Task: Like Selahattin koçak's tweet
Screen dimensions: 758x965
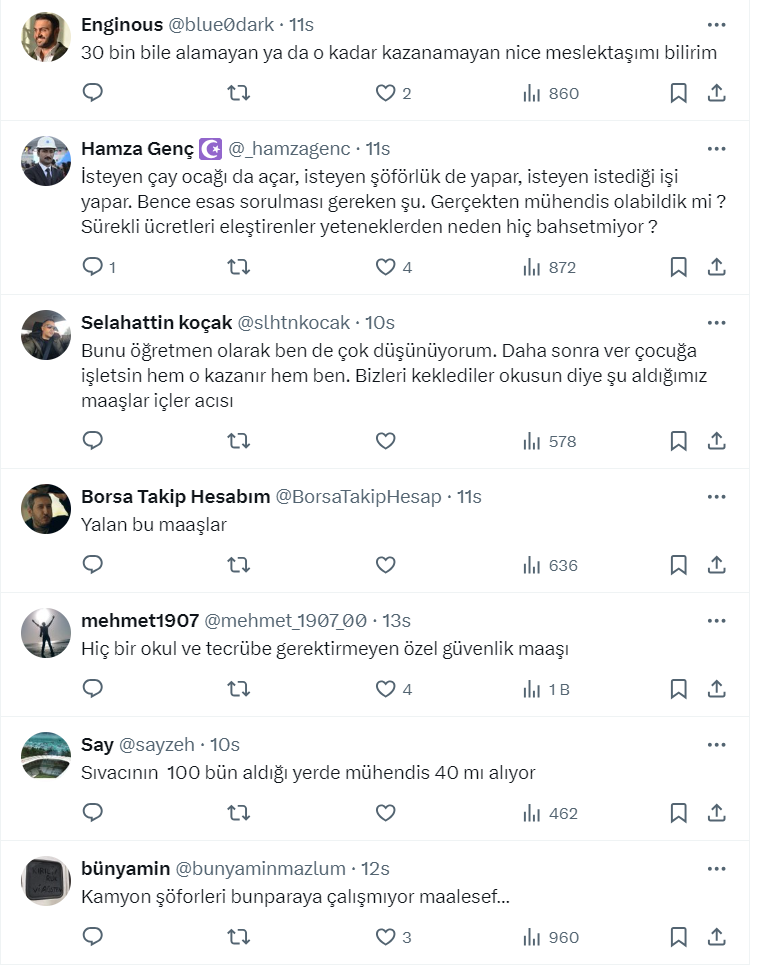Action: pyautogui.click(x=385, y=441)
